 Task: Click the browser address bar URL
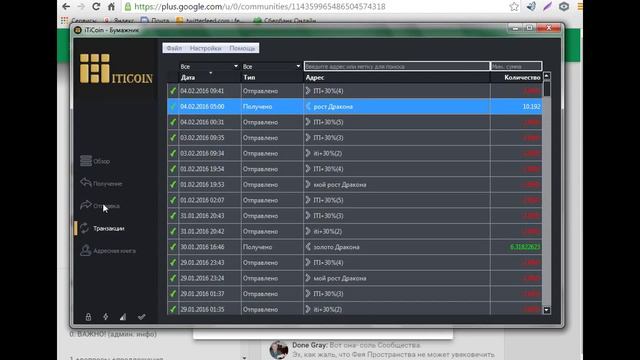tap(260, 7)
